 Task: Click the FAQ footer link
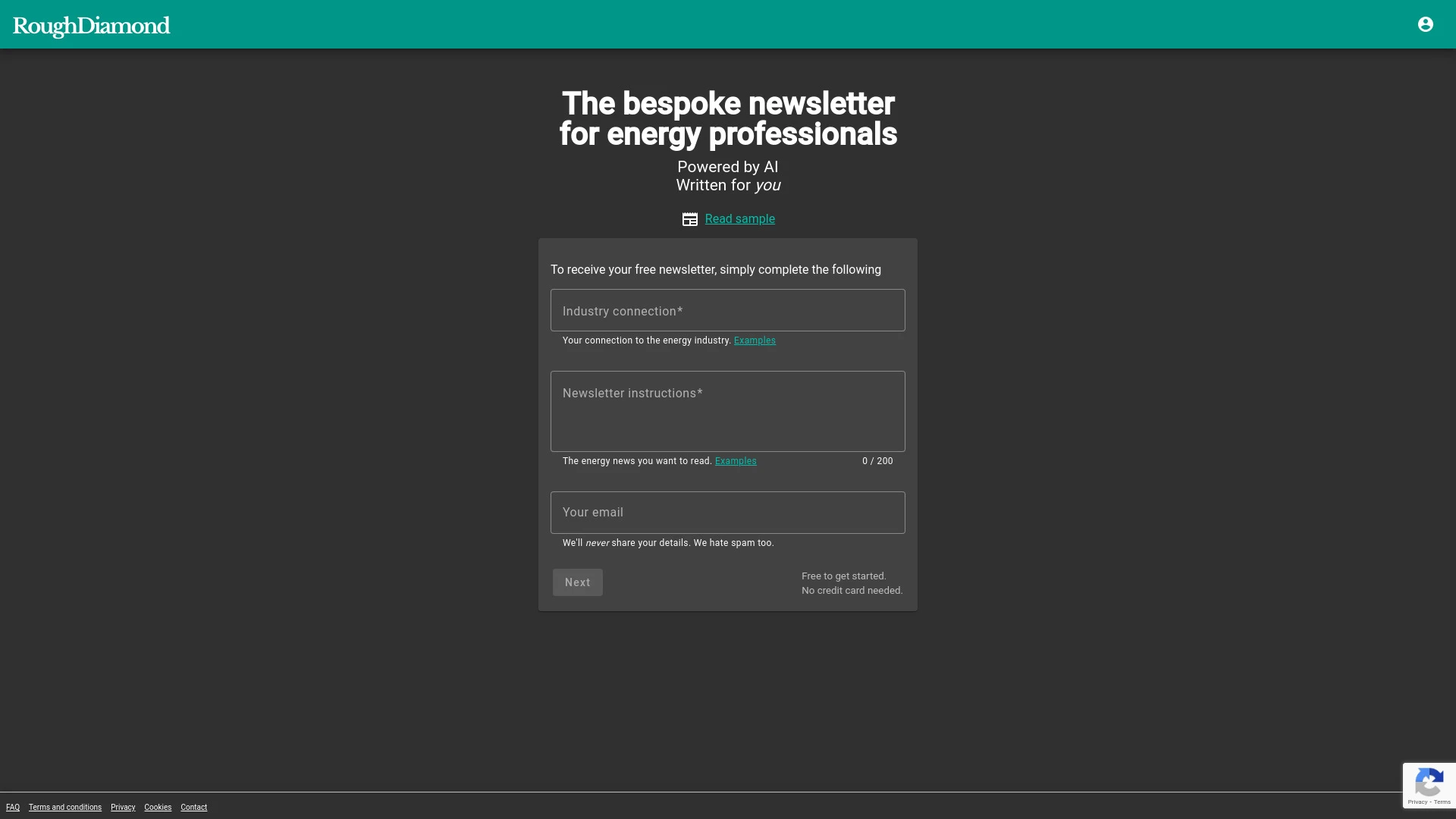click(x=13, y=807)
